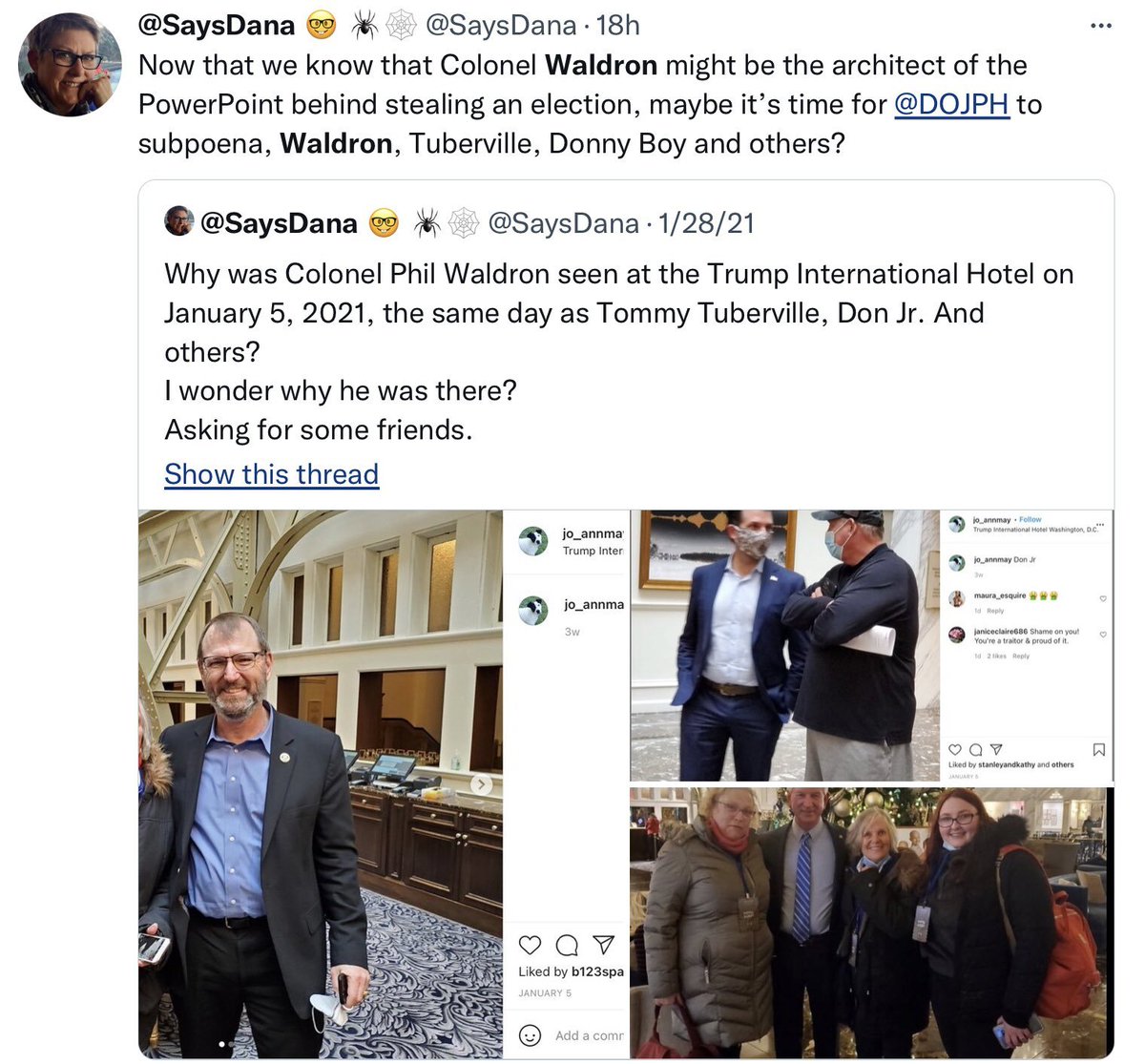
Task: Advance photo carousel with the arrow button
Action: click(x=482, y=784)
